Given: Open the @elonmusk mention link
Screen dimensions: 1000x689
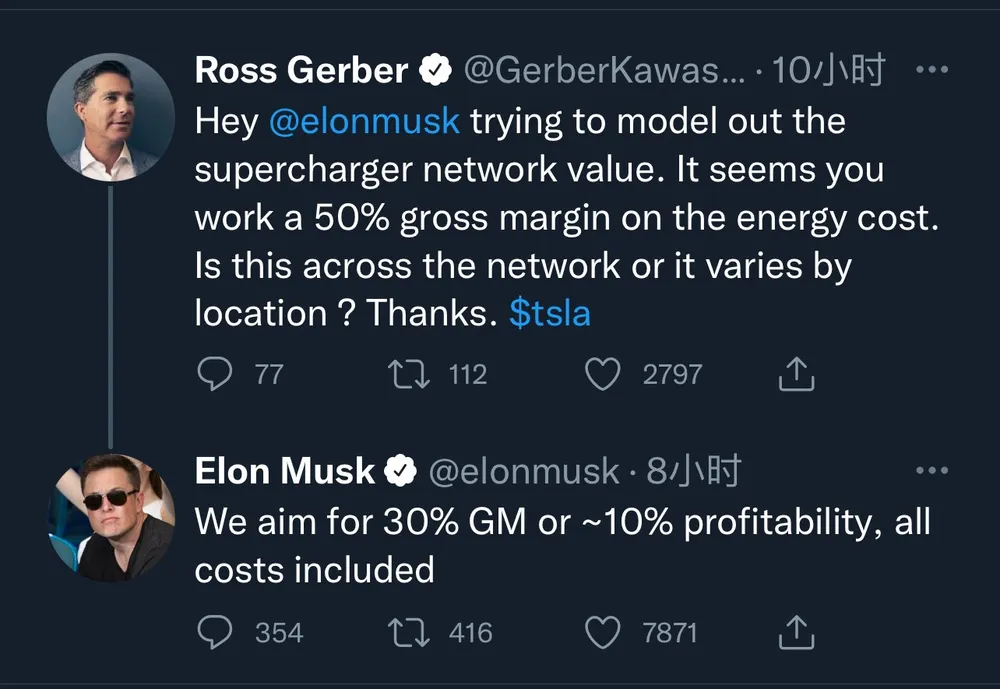Looking at the screenshot, I should coord(364,121).
